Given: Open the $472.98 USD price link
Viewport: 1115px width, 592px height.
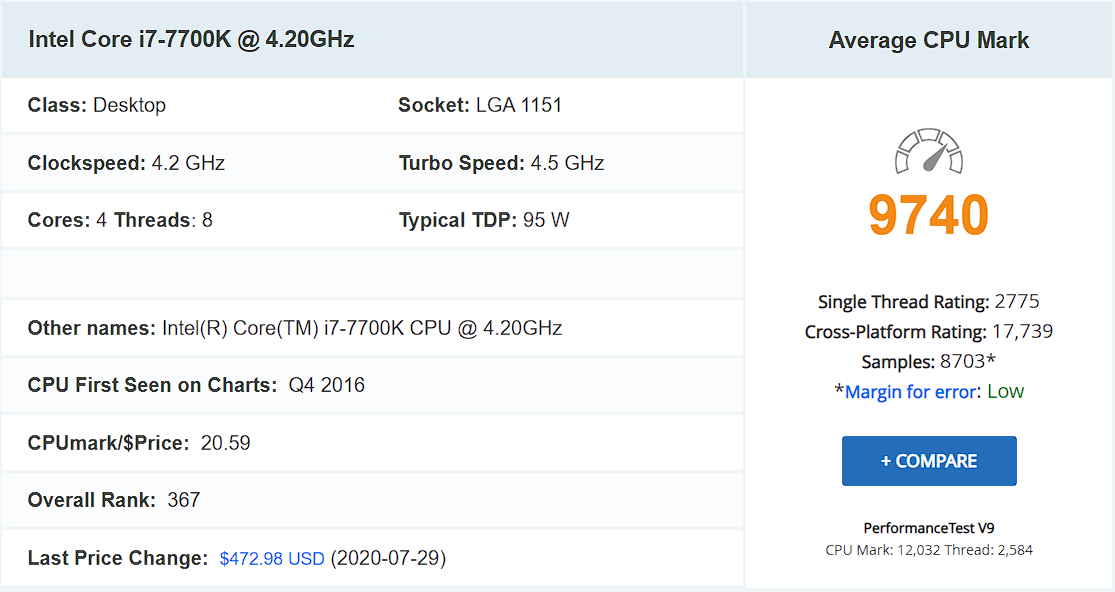Looking at the screenshot, I should point(272,559).
